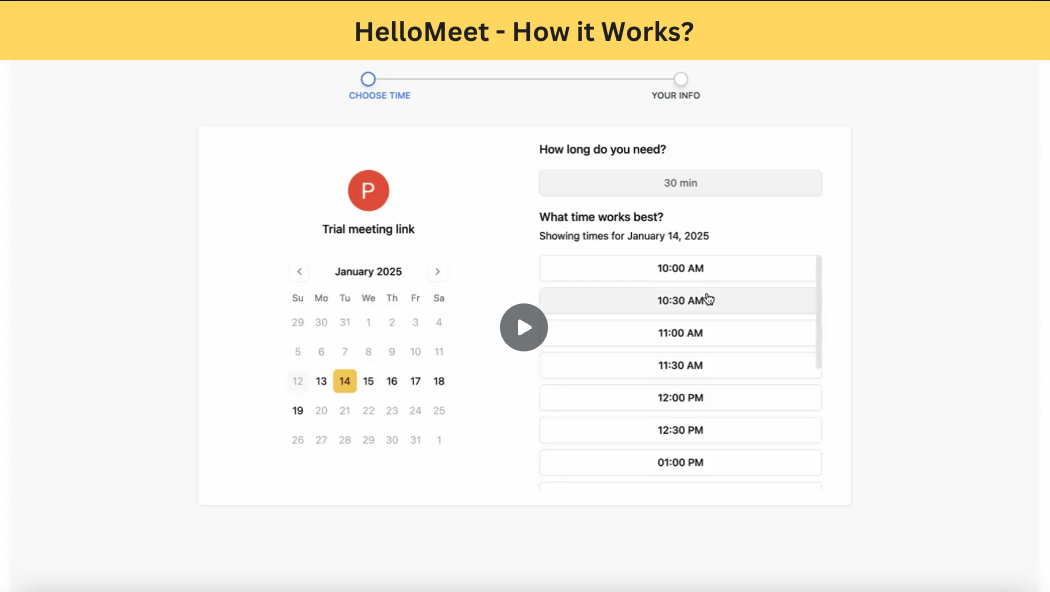Viewport: 1050px width, 592px height.
Task: Choose the 11:30 AM slot
Action: [x=678, y=365]
